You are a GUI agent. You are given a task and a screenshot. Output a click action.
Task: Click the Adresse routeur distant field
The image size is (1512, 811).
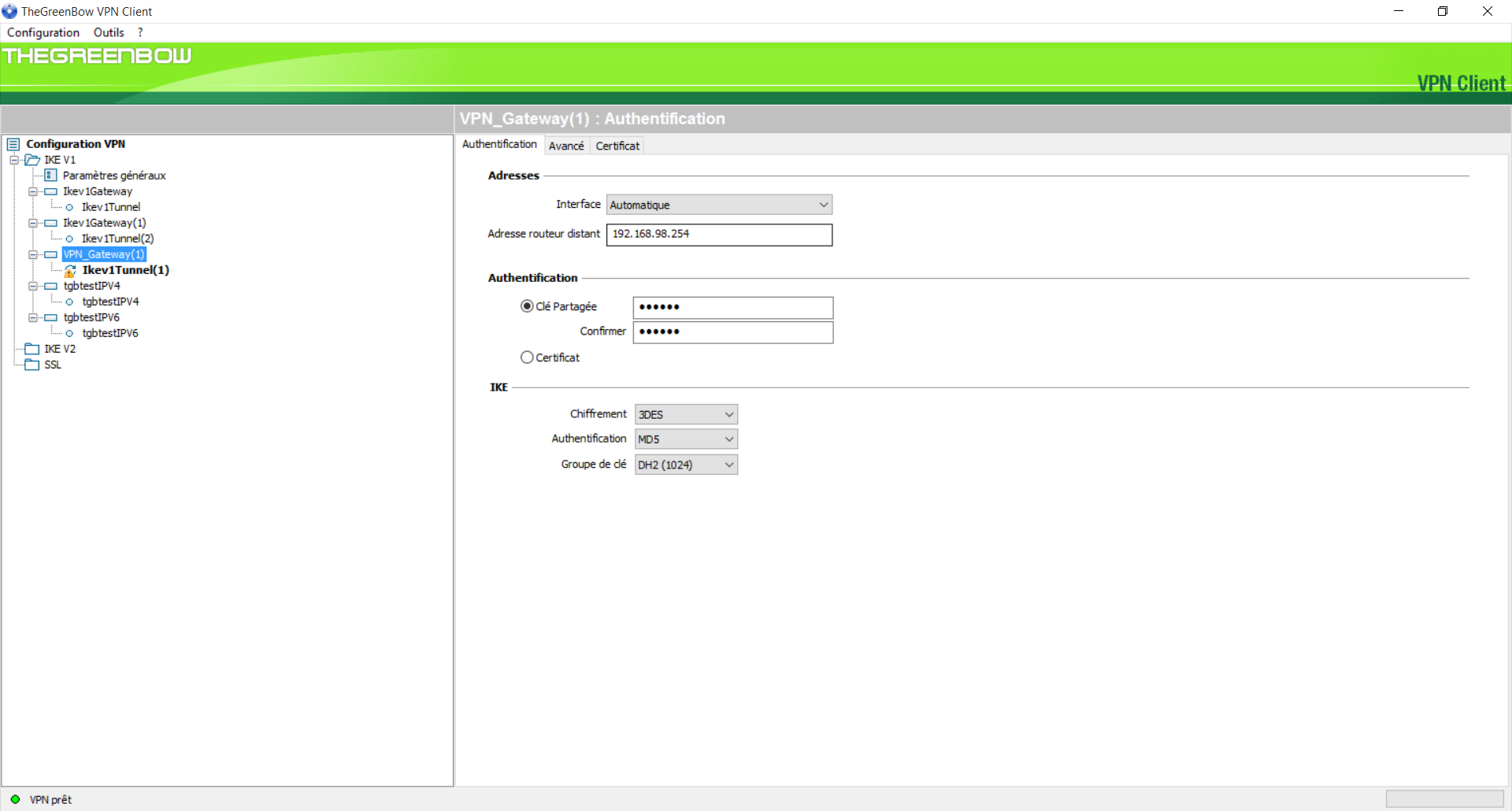719,235
